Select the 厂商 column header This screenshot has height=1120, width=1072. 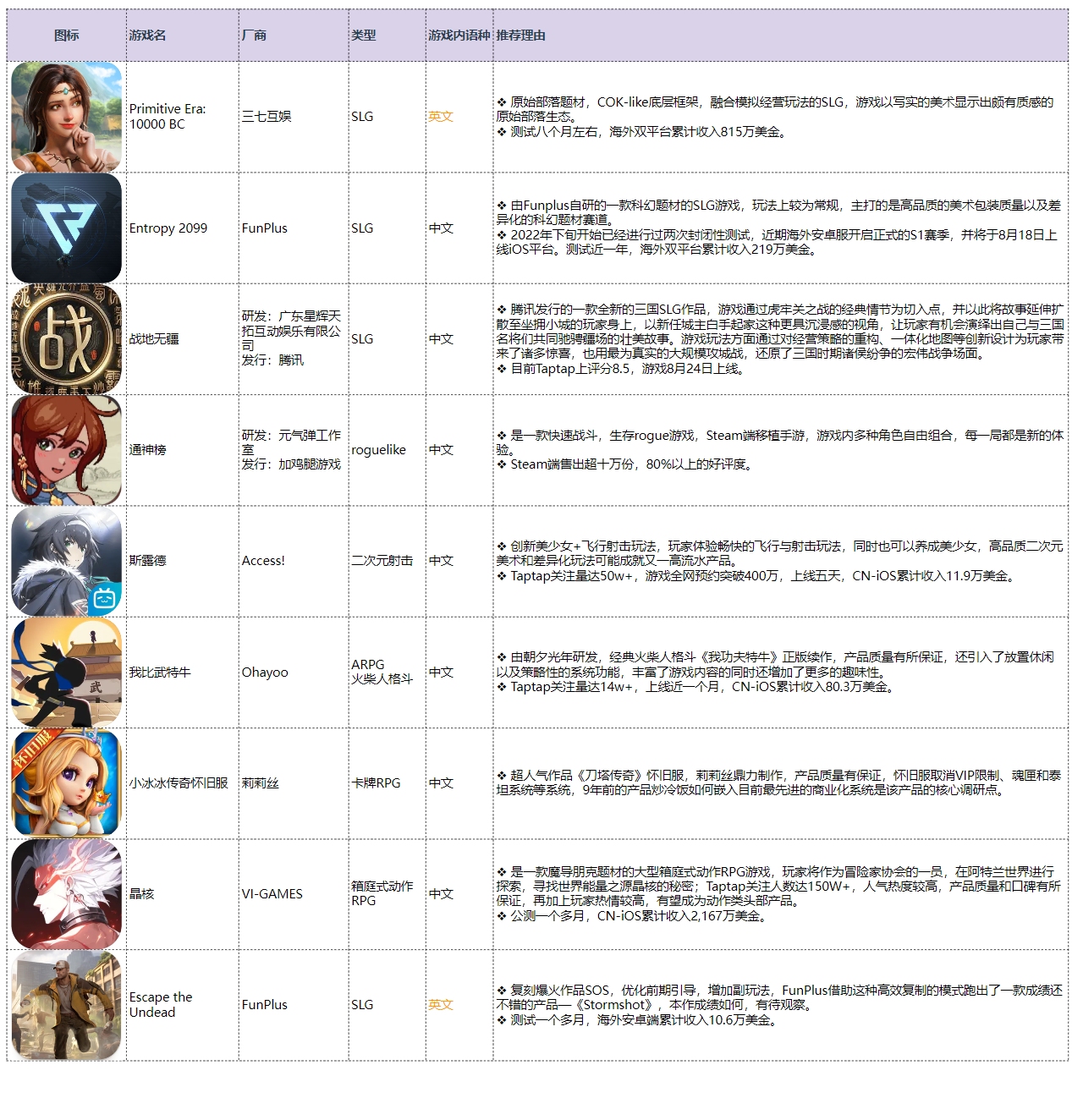click(254, 36)
